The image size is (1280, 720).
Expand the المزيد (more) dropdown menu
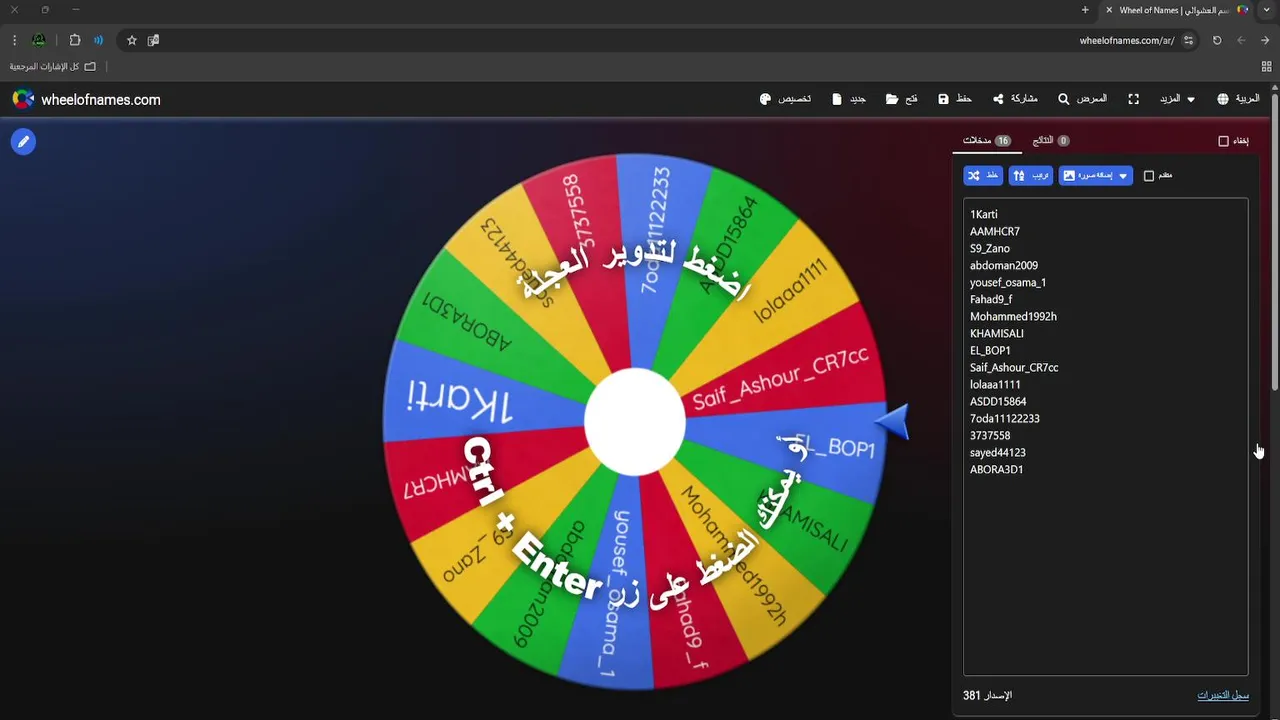(1177, 99)
